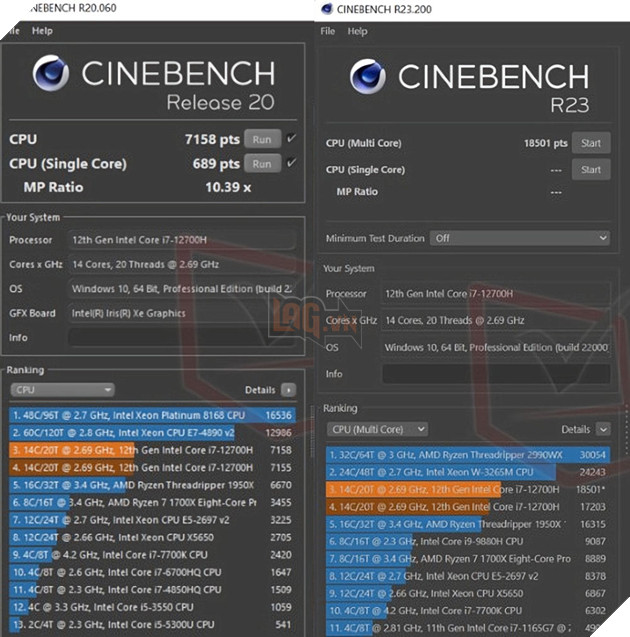Open the Help menu in Cinebench R23
This screenshot has width=630, height=637.
click(357, 31)
